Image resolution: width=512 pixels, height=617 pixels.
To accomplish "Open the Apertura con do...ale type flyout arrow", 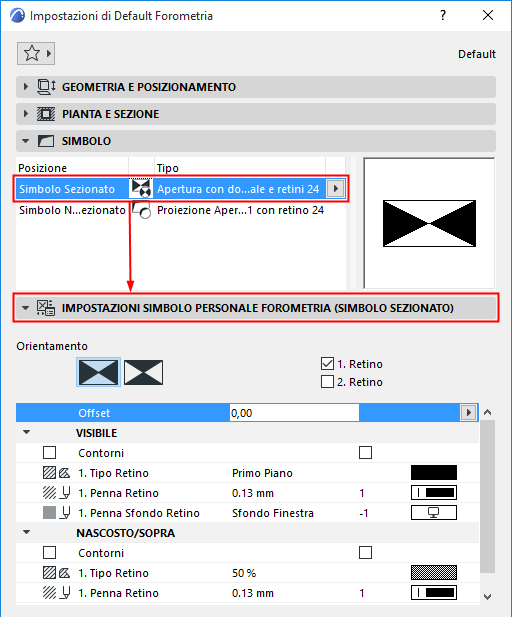I will tap(335, 188).
